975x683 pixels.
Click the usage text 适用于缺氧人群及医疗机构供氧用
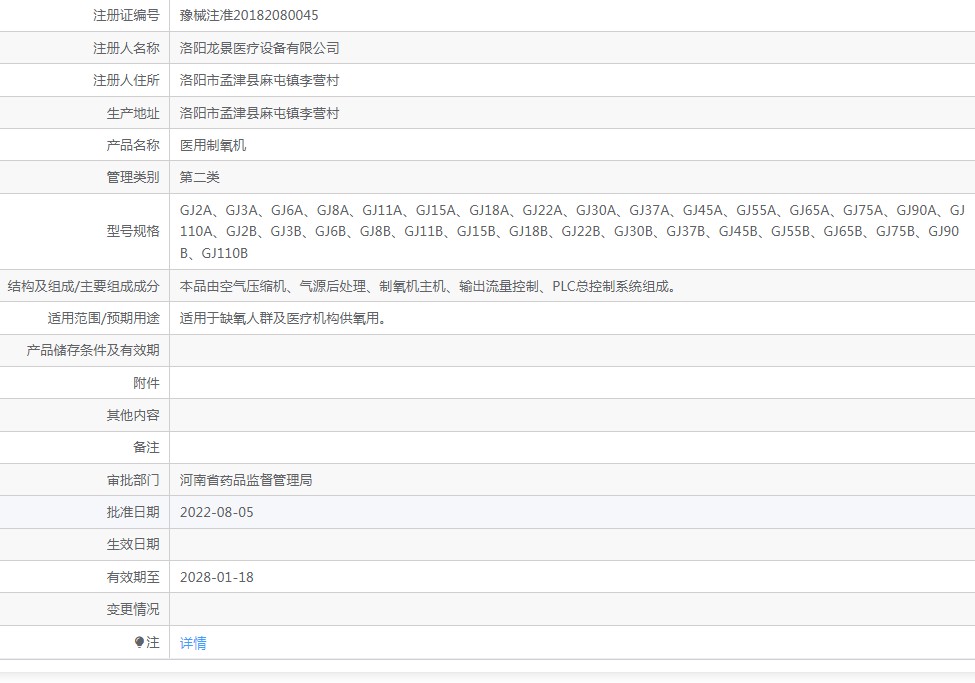point(283,318)
